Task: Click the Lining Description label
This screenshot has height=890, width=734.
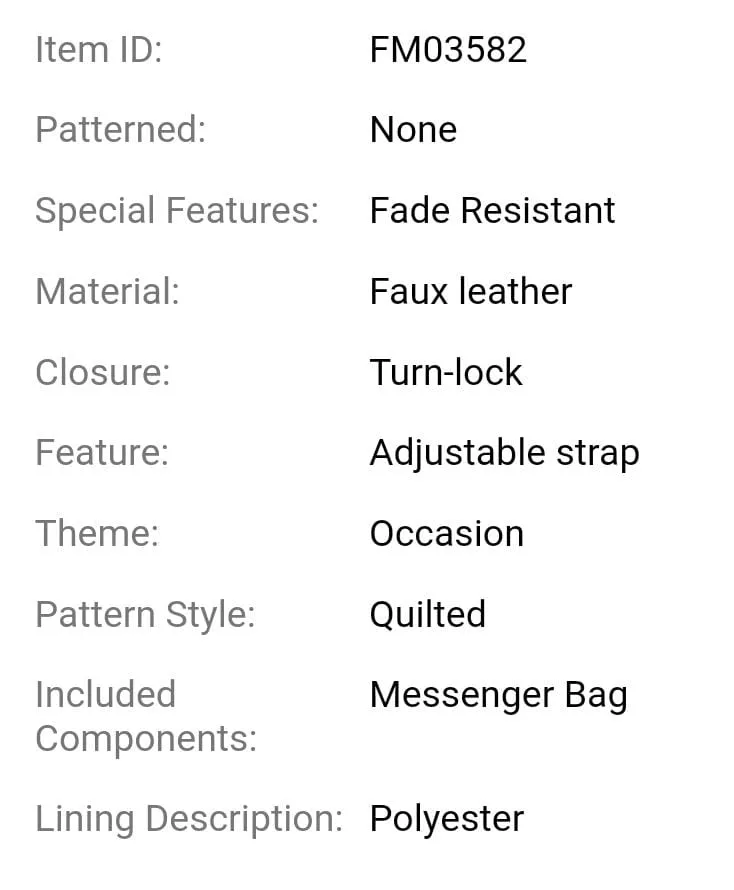Action: click(x=189, y=820)
